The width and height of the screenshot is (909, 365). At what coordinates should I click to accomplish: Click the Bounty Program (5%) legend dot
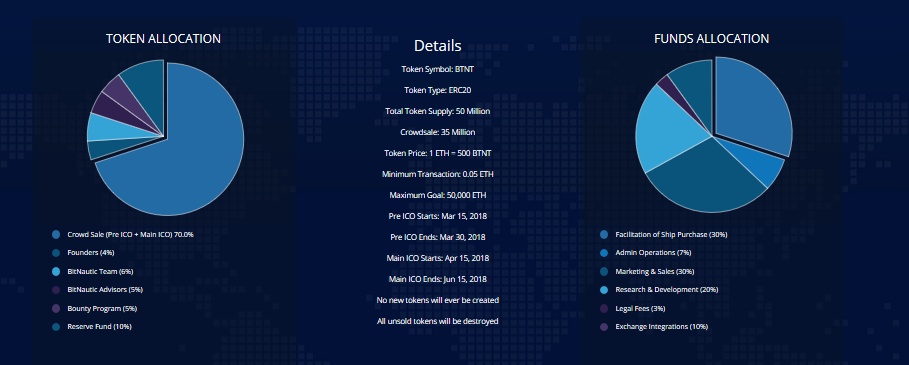click(x=56, y=308)
